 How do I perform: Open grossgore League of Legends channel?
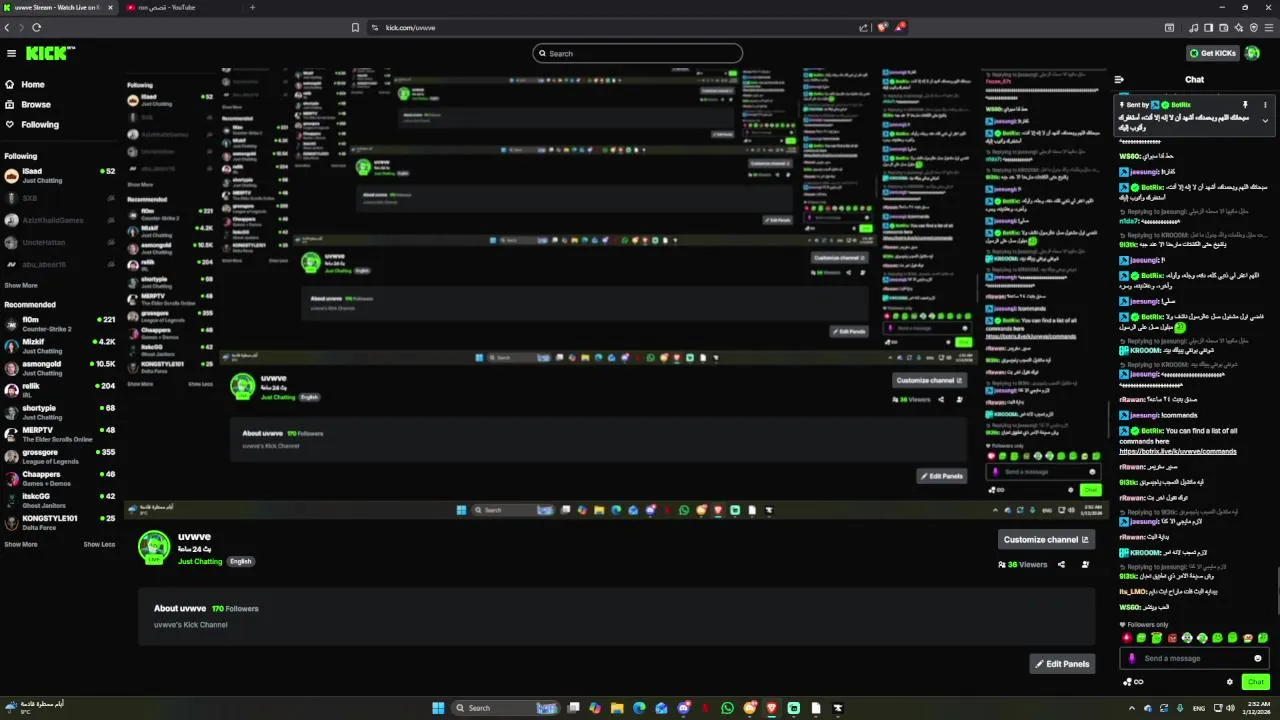[x=60, y=456]
